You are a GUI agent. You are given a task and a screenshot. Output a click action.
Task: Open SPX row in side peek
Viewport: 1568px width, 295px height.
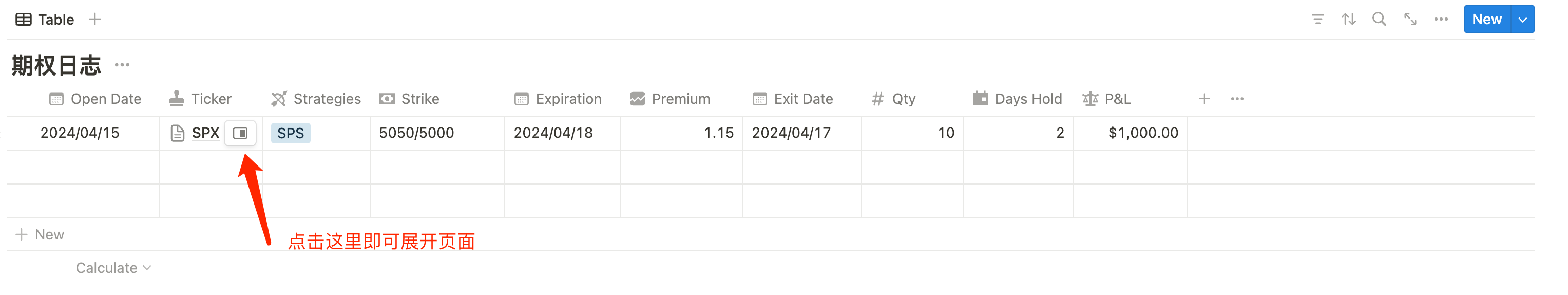tap(240, 133)
